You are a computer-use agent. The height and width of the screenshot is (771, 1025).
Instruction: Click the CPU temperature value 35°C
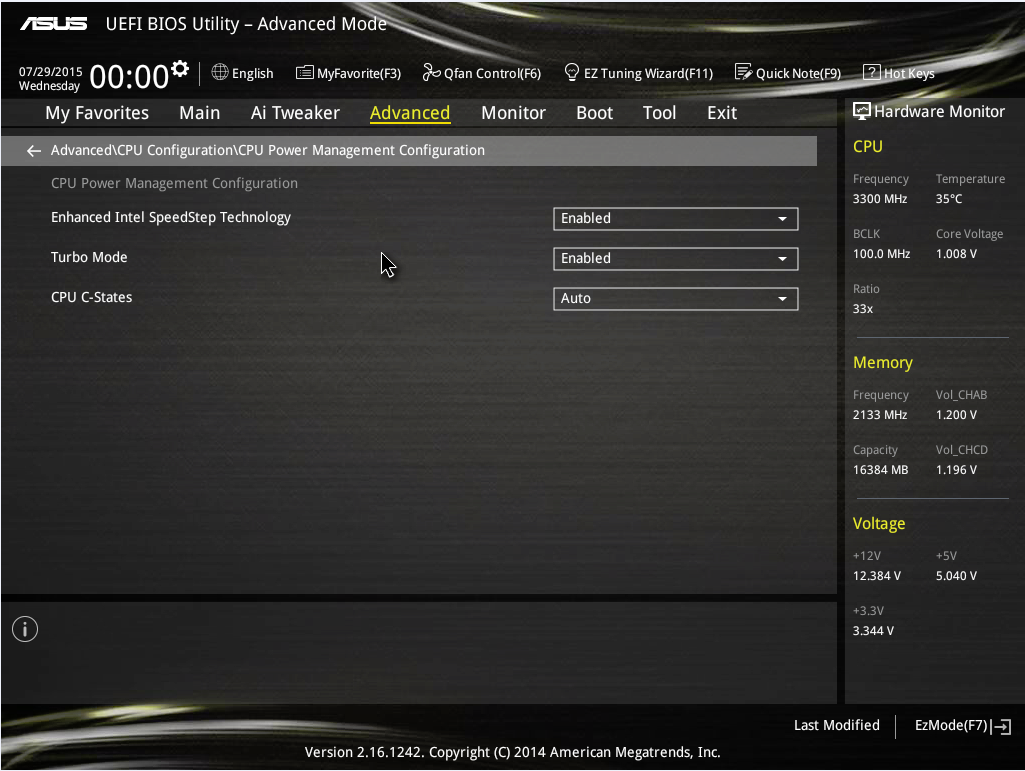click(x=949, y=199)
